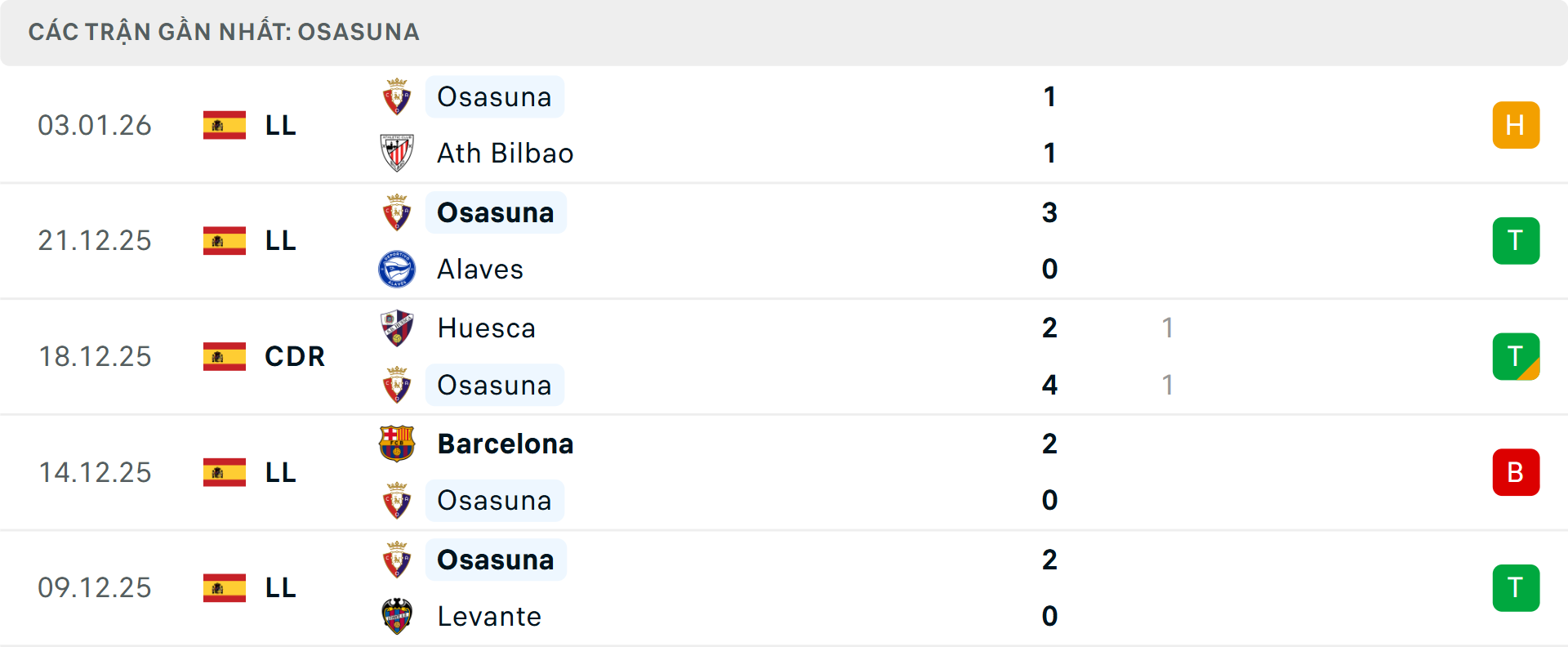Select the Barcelona club badge

point(398,444)
